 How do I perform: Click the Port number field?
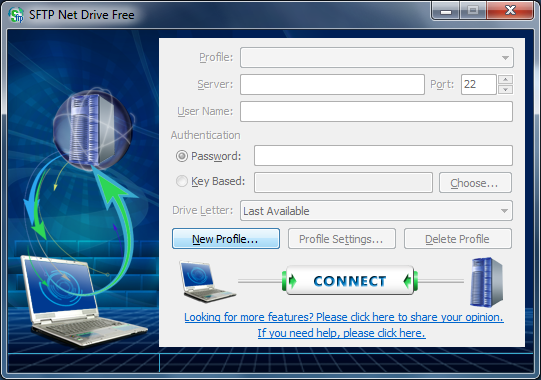click(x=479, y=85)
